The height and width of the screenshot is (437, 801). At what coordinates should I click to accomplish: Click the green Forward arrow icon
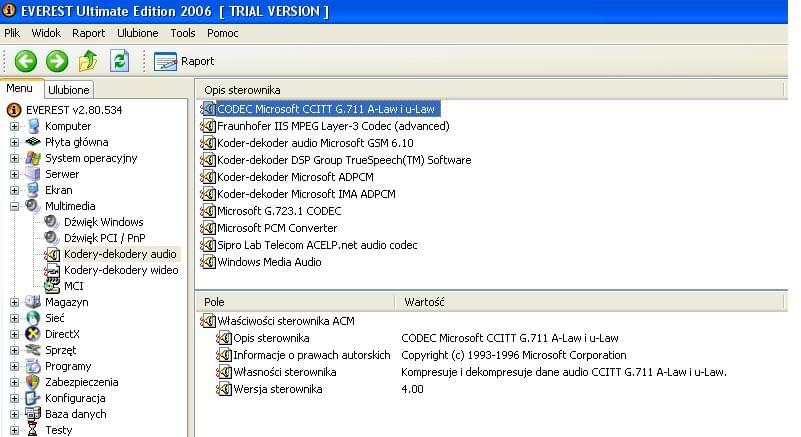[x=57, y=61]
